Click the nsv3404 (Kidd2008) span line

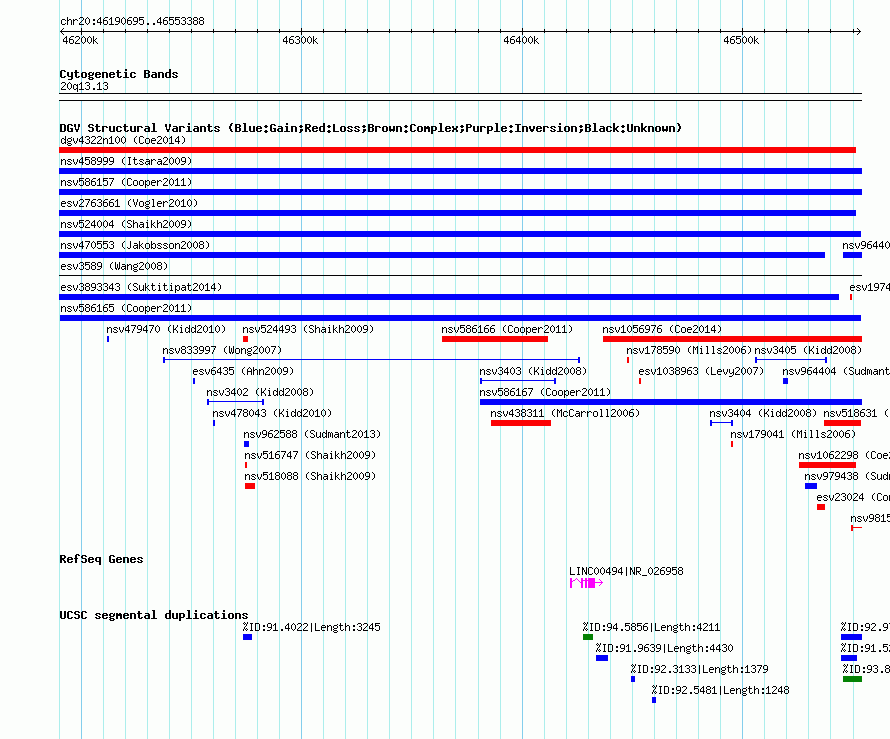tap(721, 423)
